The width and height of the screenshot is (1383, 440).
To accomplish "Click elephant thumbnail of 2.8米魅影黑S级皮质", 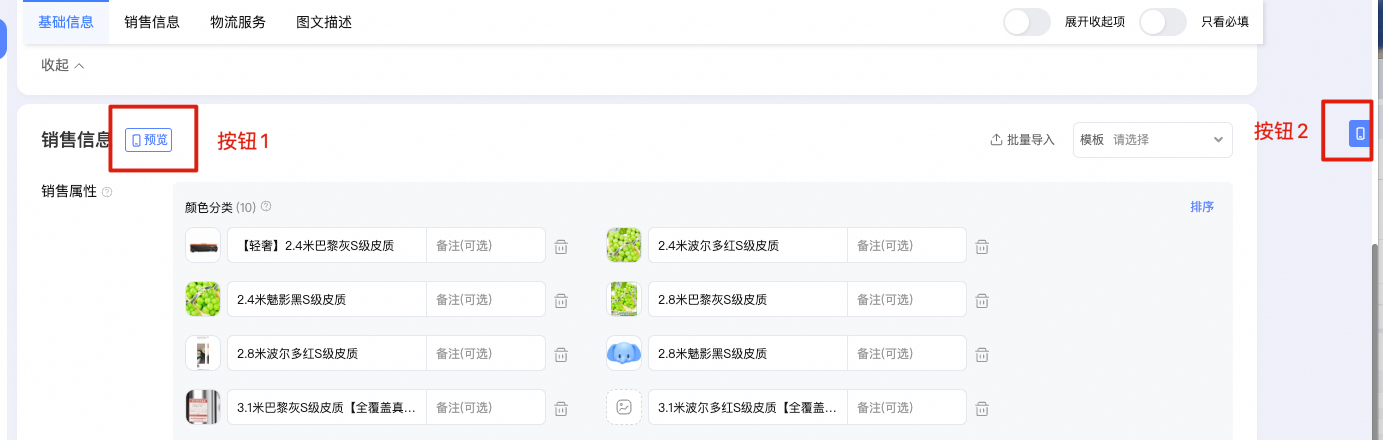I will coord(624,353).
